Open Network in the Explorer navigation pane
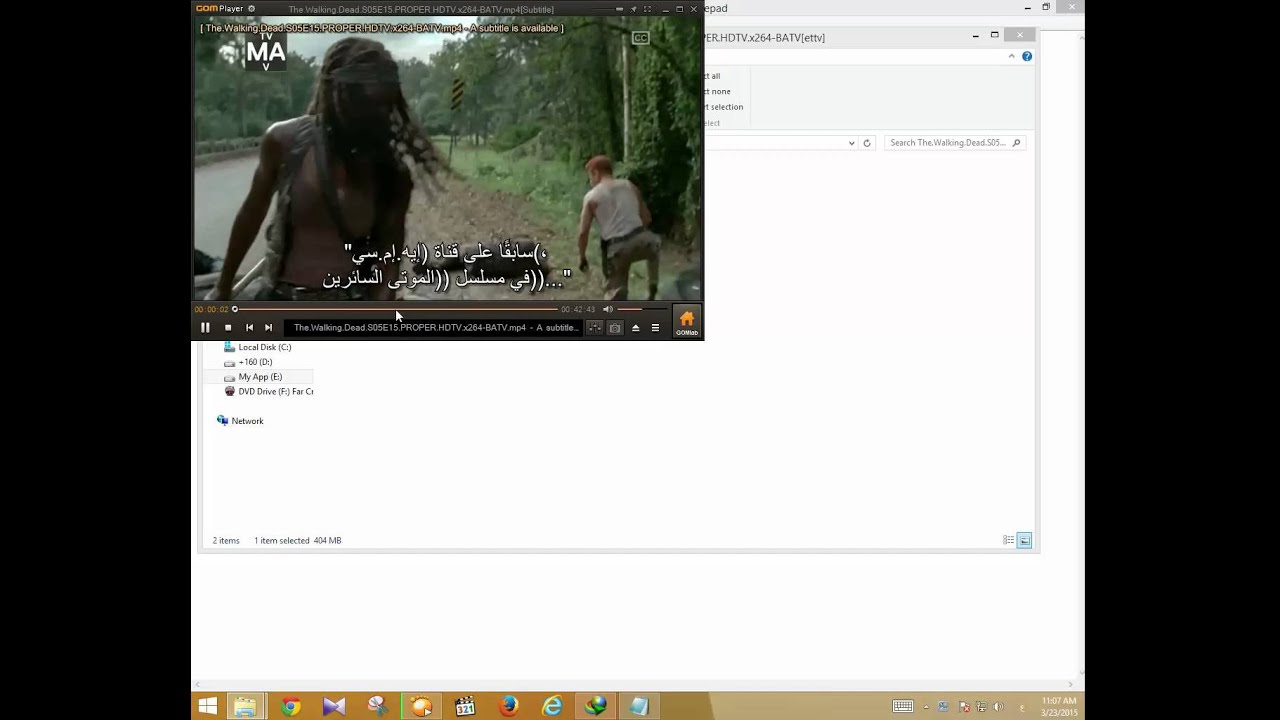 [x=240, y=421]
